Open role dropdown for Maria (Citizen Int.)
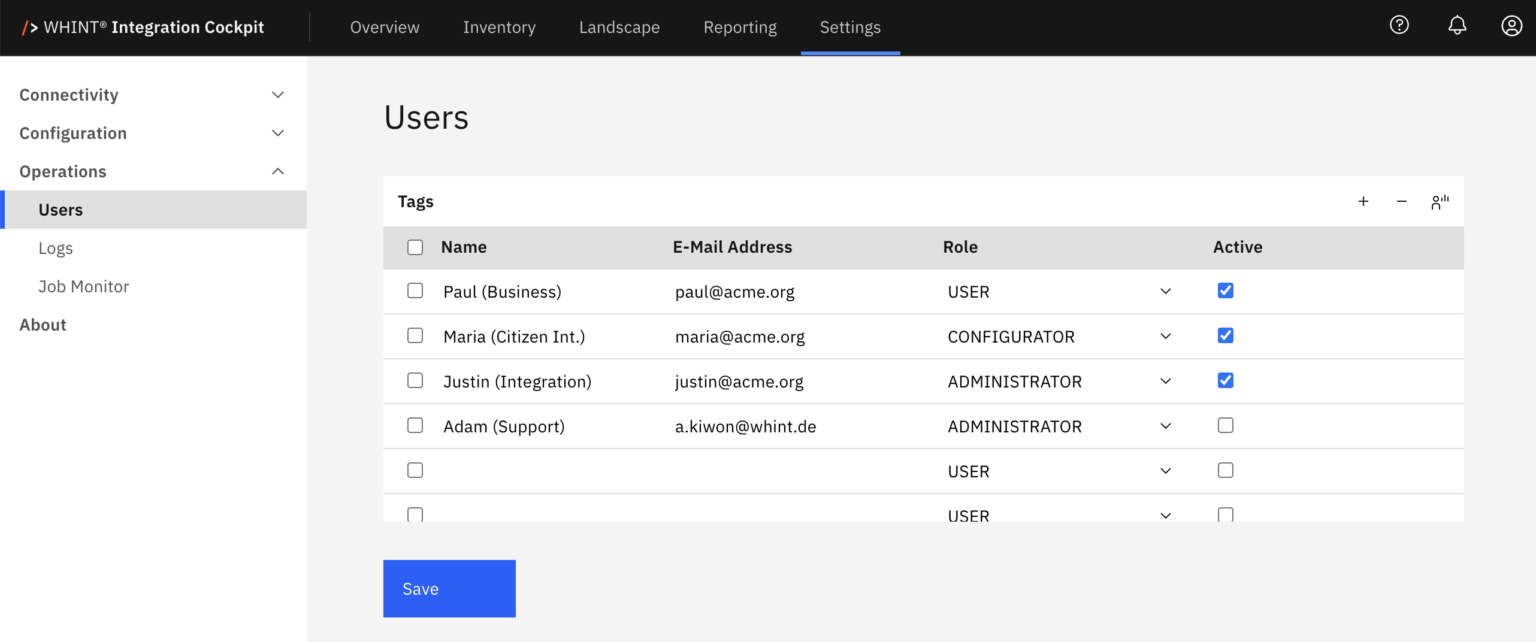1536x642 pixels. [1165, 336]
